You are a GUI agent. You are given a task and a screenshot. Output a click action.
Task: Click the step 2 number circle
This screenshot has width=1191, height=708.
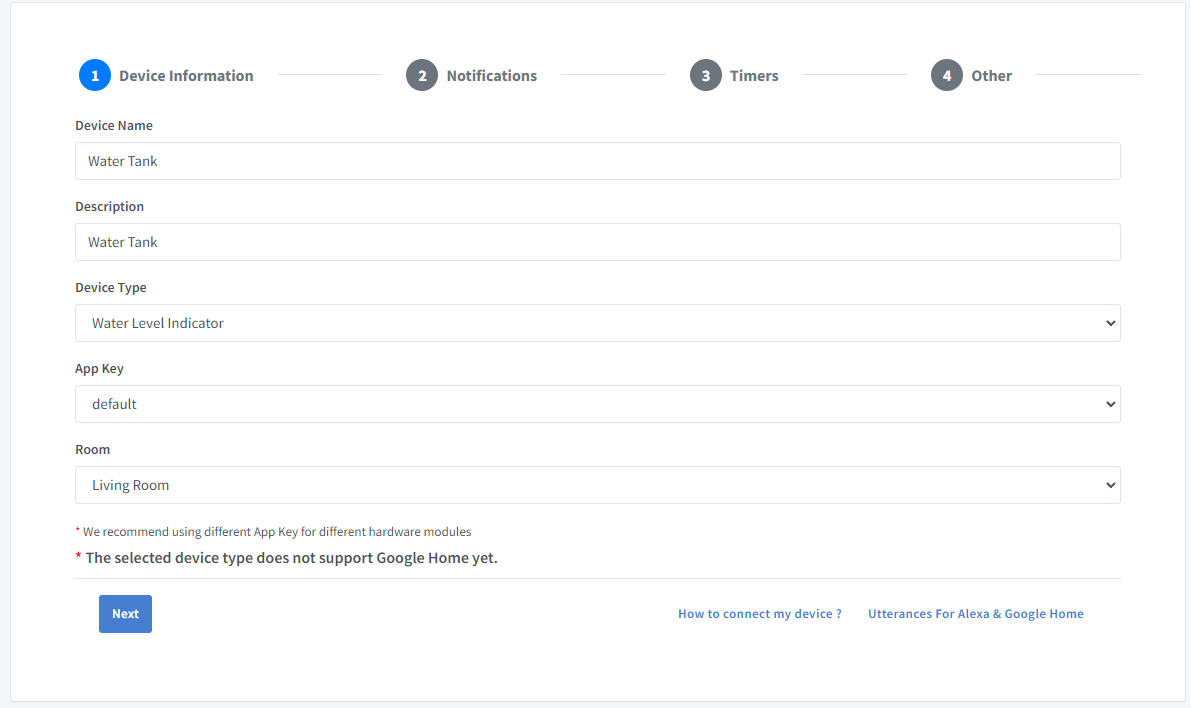coord(422,75)
